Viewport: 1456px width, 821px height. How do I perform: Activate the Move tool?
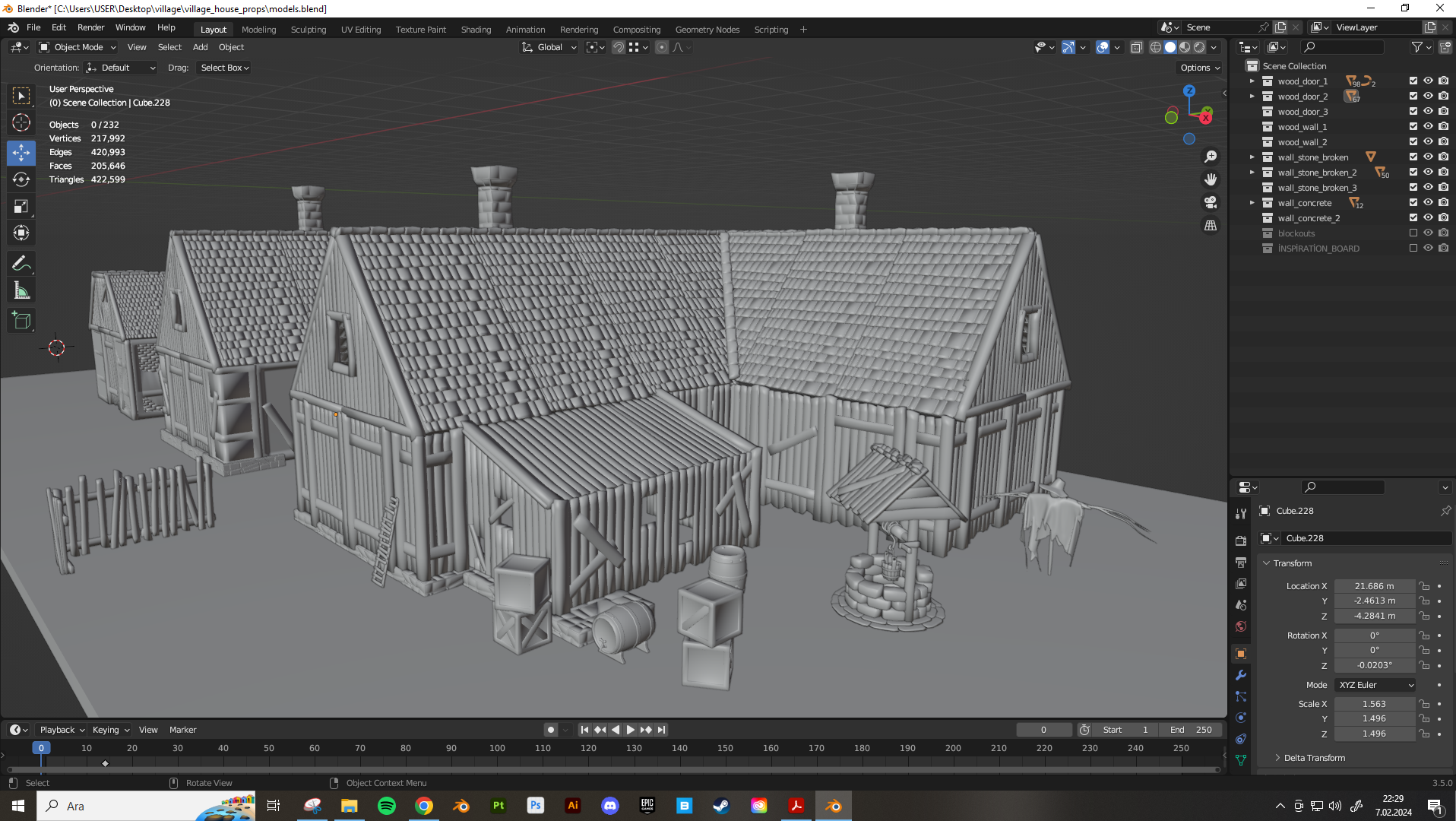pos(21,153)
